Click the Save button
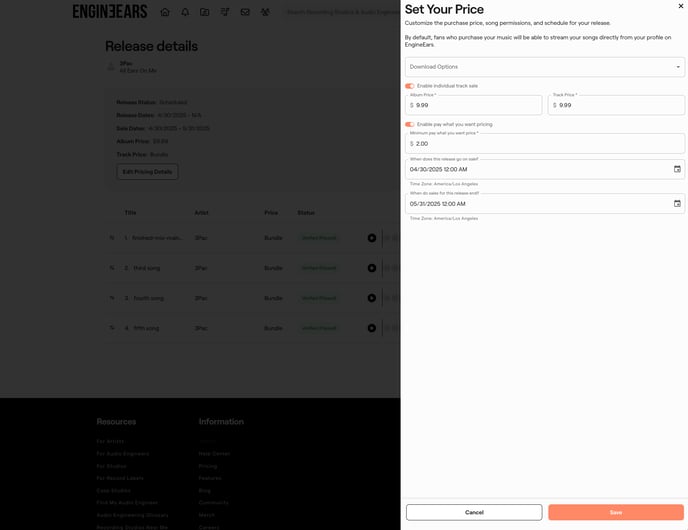Screen dimensions: 688x530 (x=616, y=512)
